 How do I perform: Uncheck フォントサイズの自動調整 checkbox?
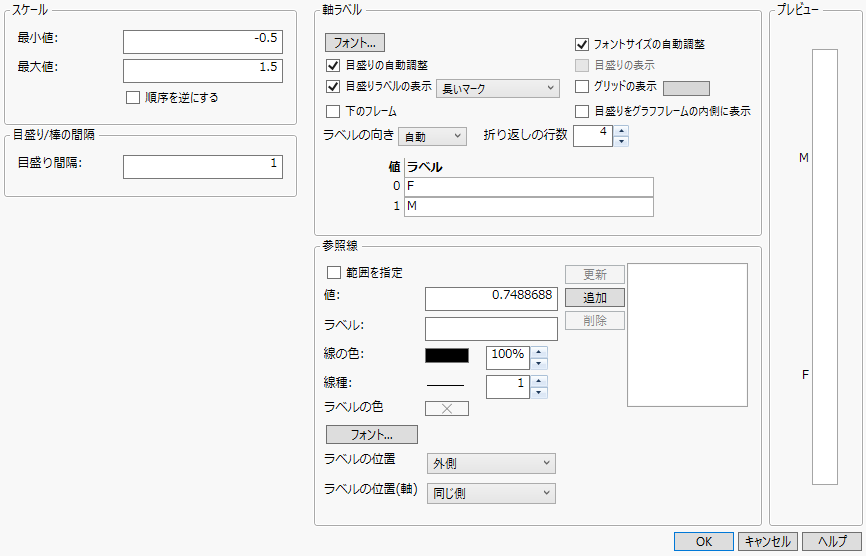[582, 44]
